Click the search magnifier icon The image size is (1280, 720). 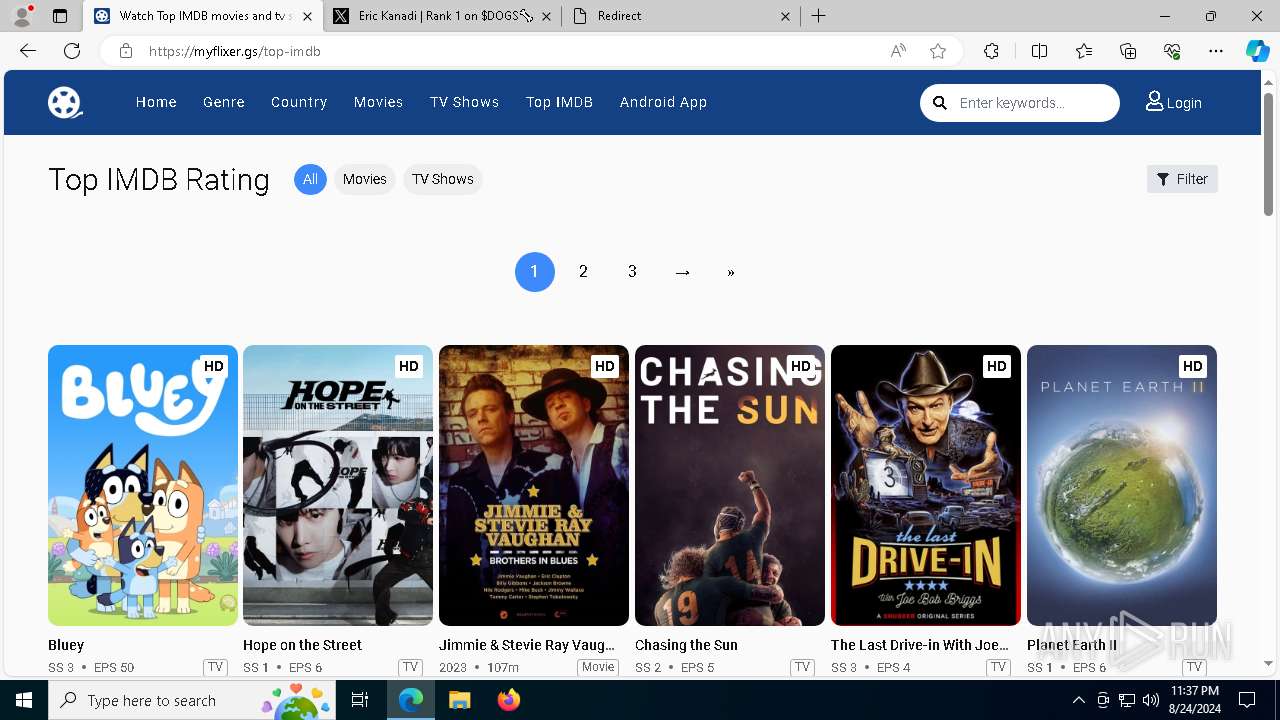click(940, 102)
